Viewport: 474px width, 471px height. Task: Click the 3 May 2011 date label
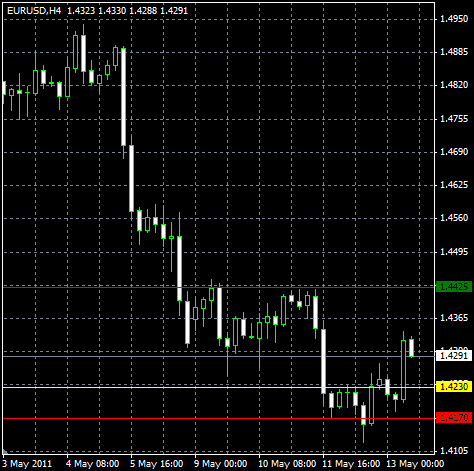27,464
